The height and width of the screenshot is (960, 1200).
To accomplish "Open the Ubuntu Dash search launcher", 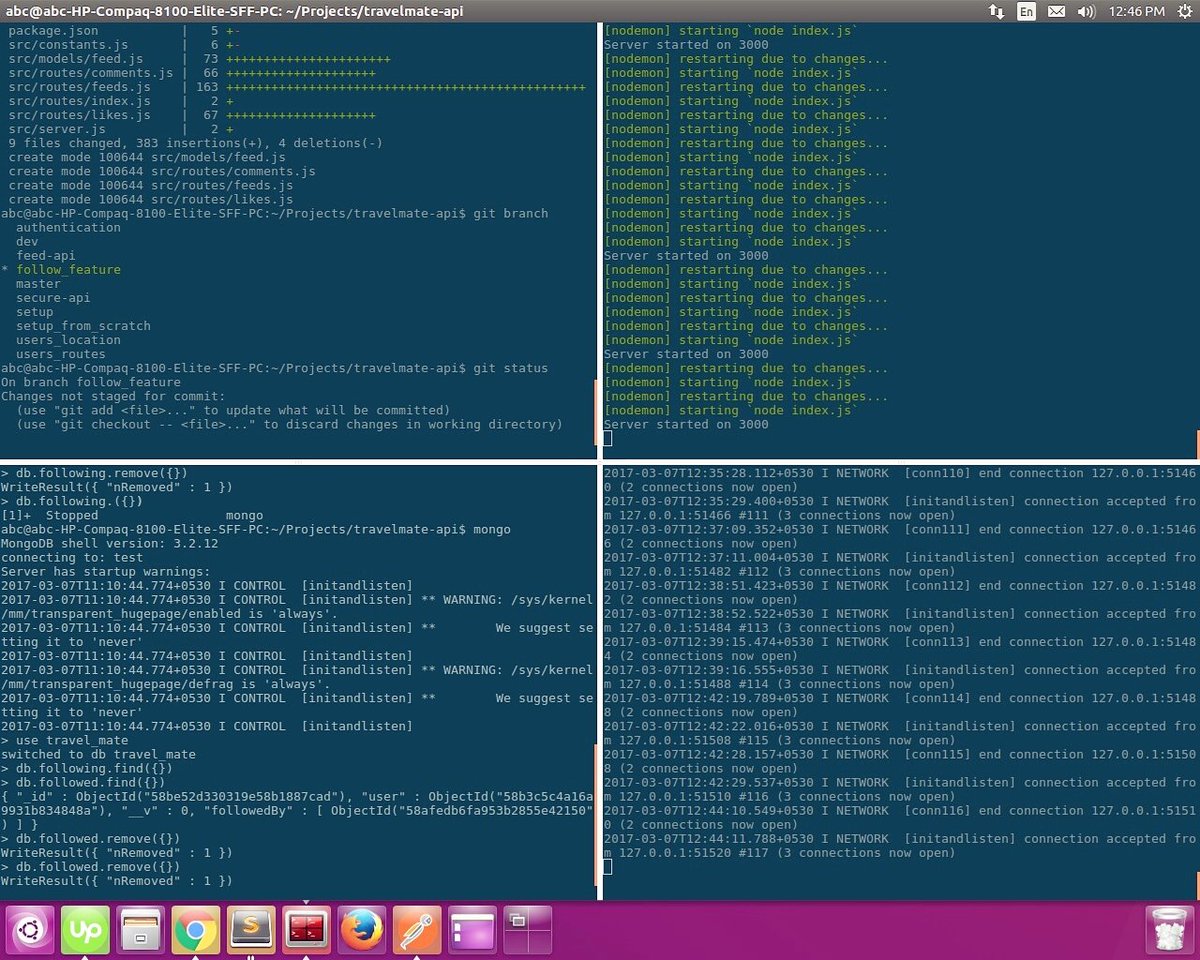I will (30, 932).
